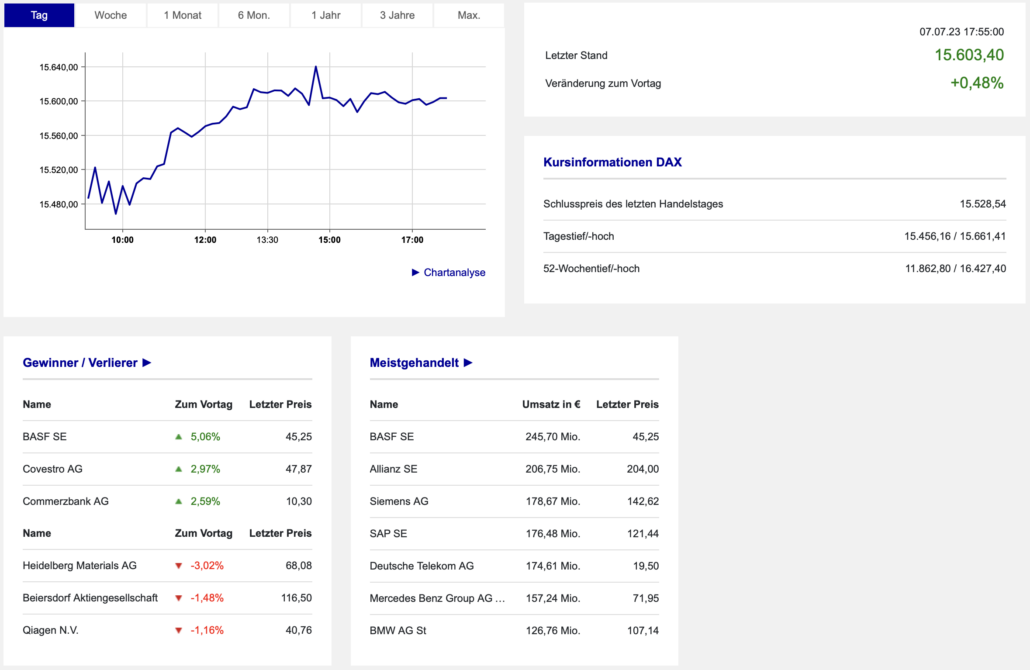Select the 1 Jahr chart tab
1030x670 pixels.
326,15
